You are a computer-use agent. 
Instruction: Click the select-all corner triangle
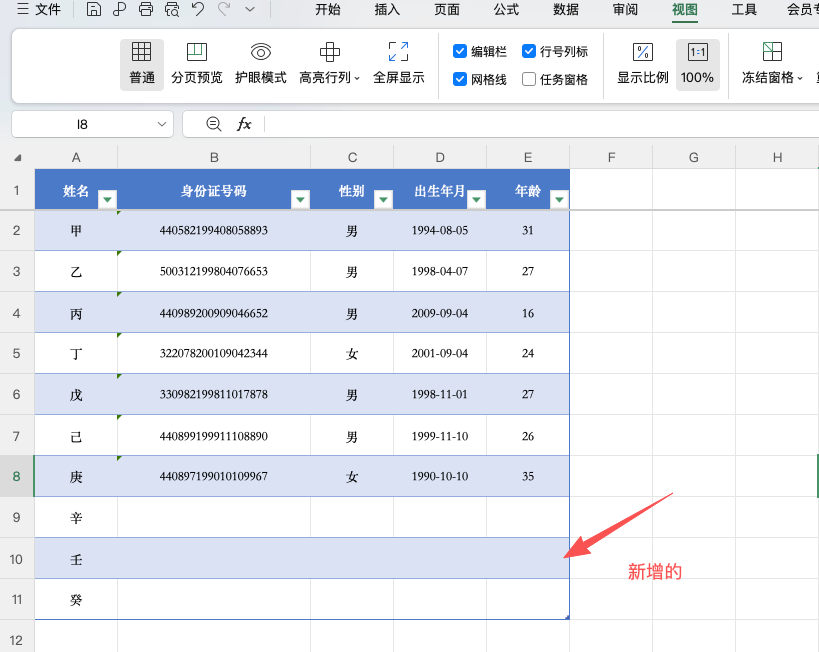(17, 157)
